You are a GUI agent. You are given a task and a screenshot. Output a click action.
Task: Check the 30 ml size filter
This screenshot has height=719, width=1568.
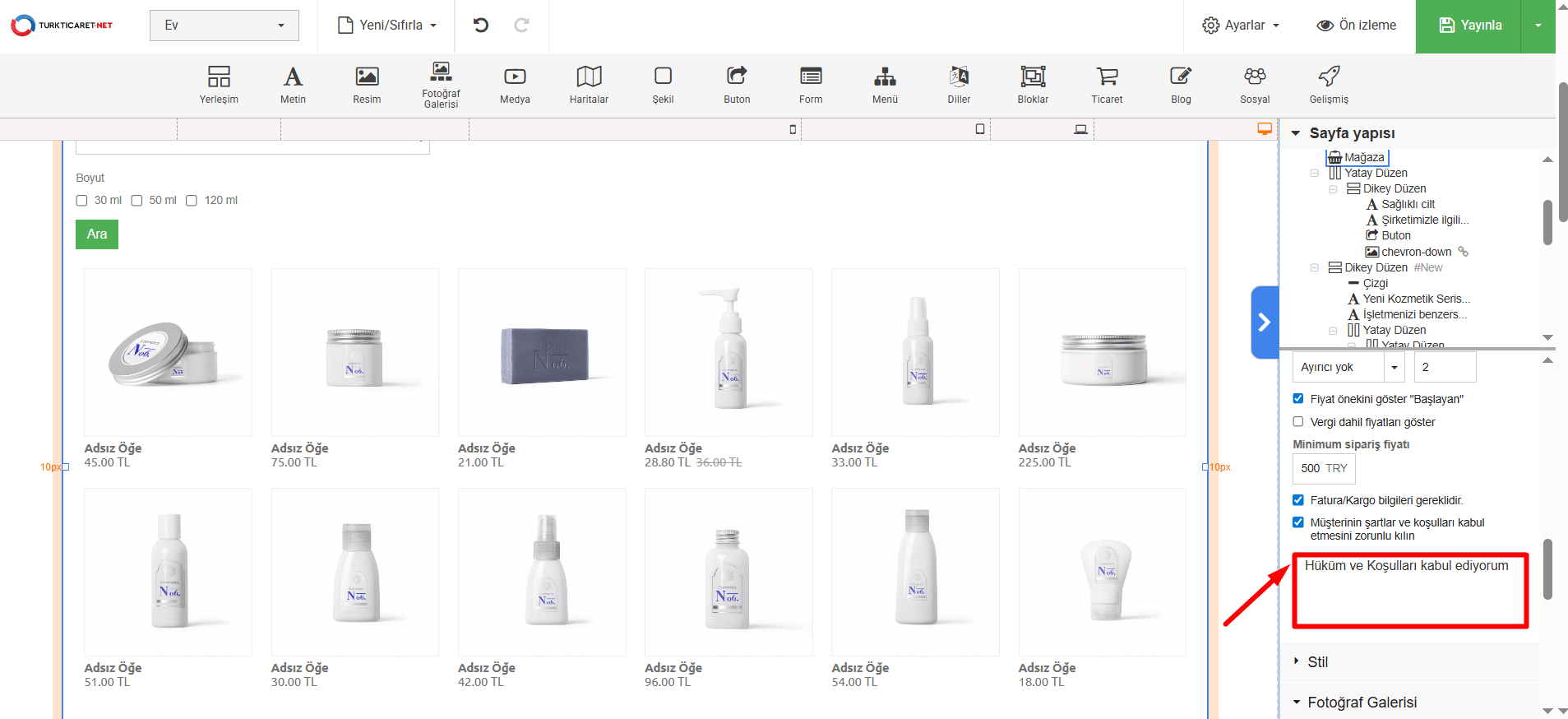tap(82, 201)
